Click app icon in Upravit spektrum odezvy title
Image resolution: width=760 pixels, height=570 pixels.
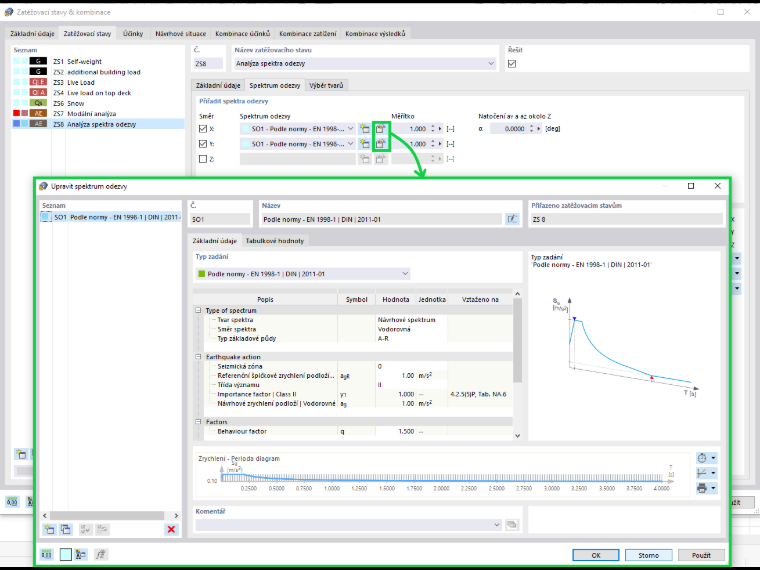pos(44,186)
